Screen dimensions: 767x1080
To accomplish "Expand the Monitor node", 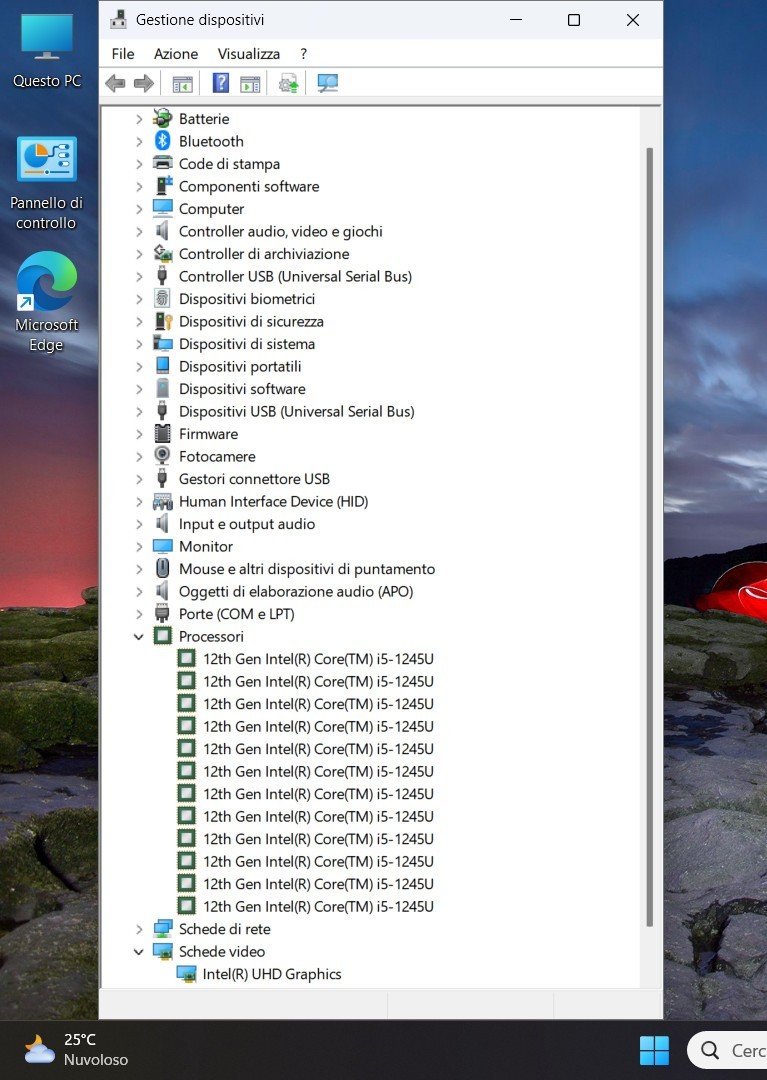I will tap(139, 546).
